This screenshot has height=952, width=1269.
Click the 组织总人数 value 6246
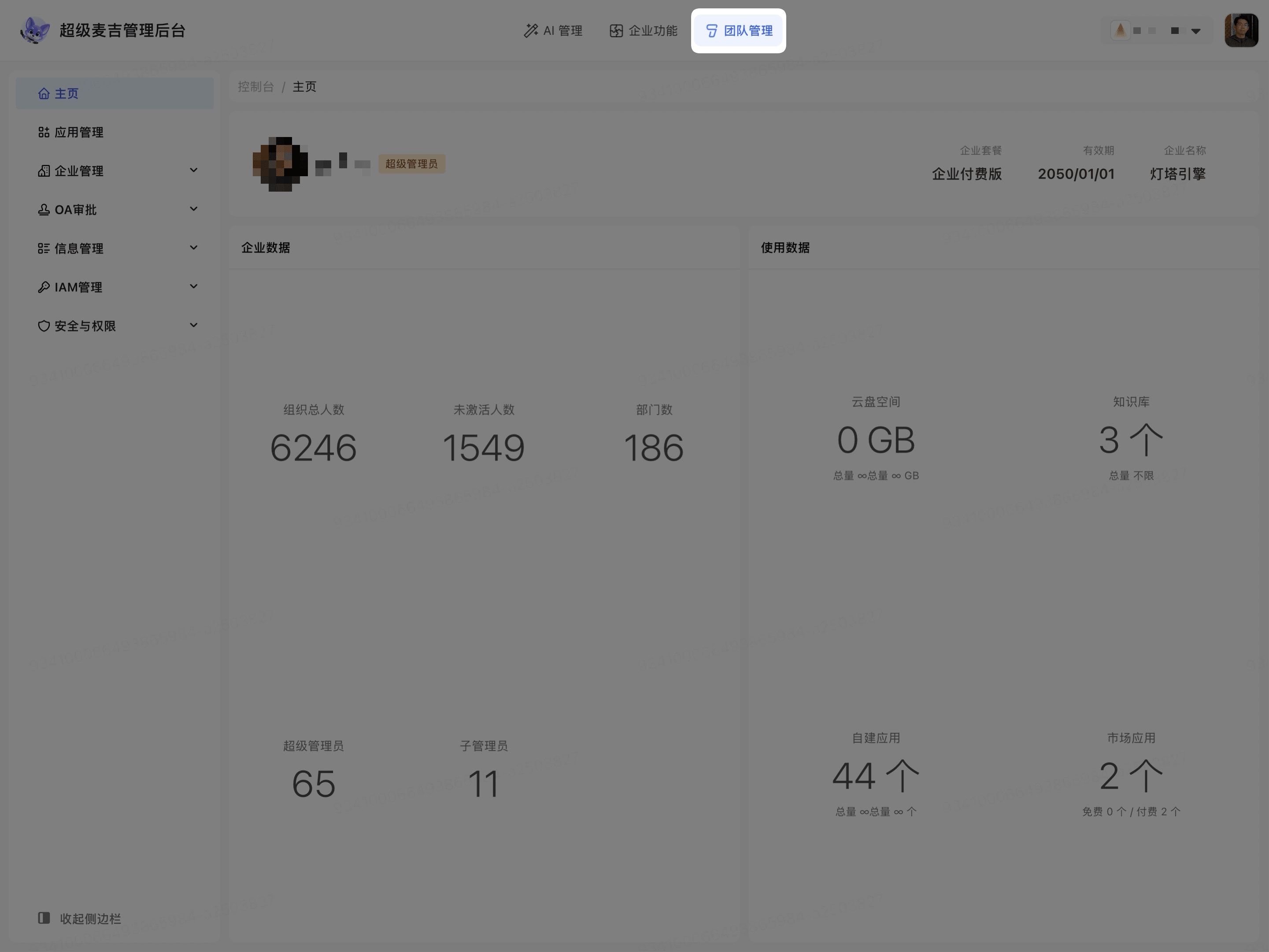[313, 448]
